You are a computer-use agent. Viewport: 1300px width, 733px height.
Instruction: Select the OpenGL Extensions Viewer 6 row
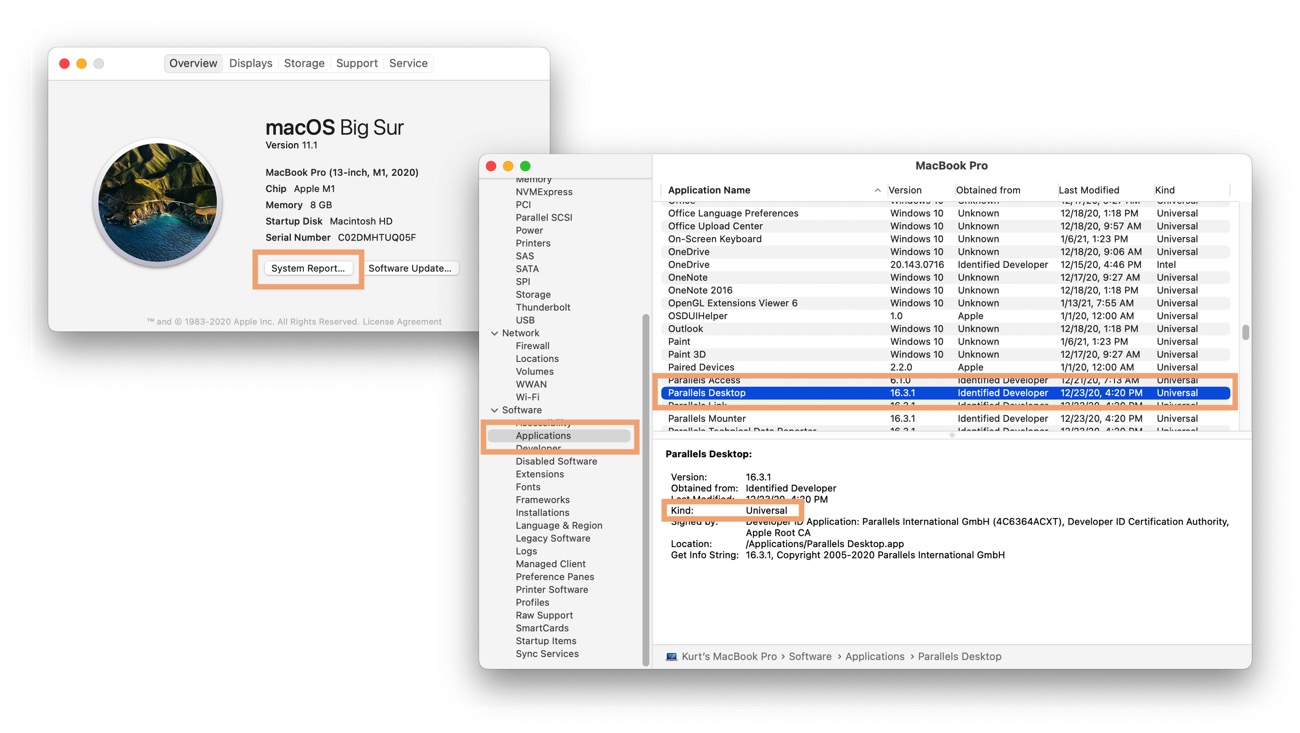coord(945,303)
